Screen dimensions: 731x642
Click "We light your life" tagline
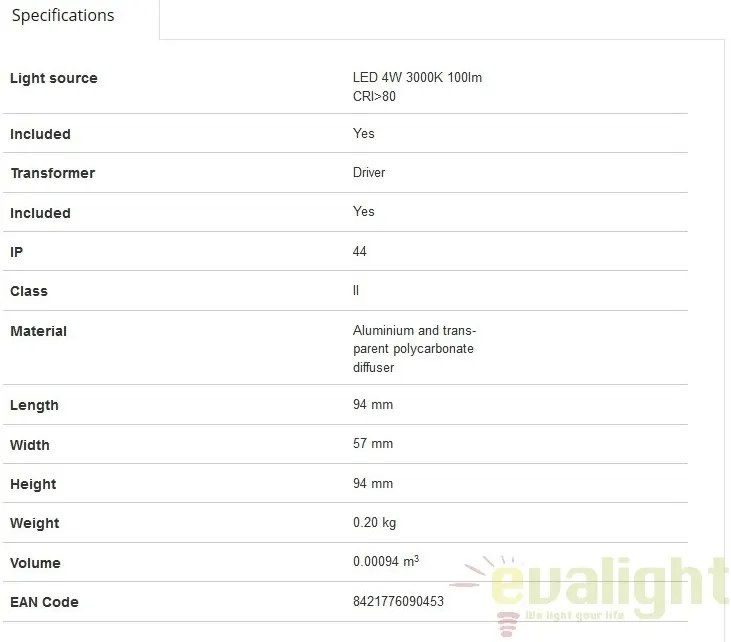pyautogui.click(x=574, y=615)
